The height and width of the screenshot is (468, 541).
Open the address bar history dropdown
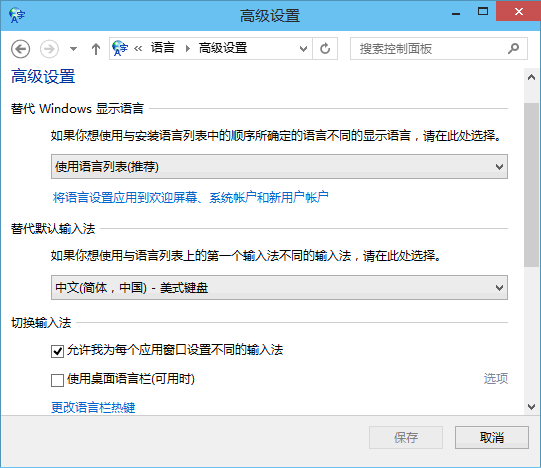(x=303, y=49)
